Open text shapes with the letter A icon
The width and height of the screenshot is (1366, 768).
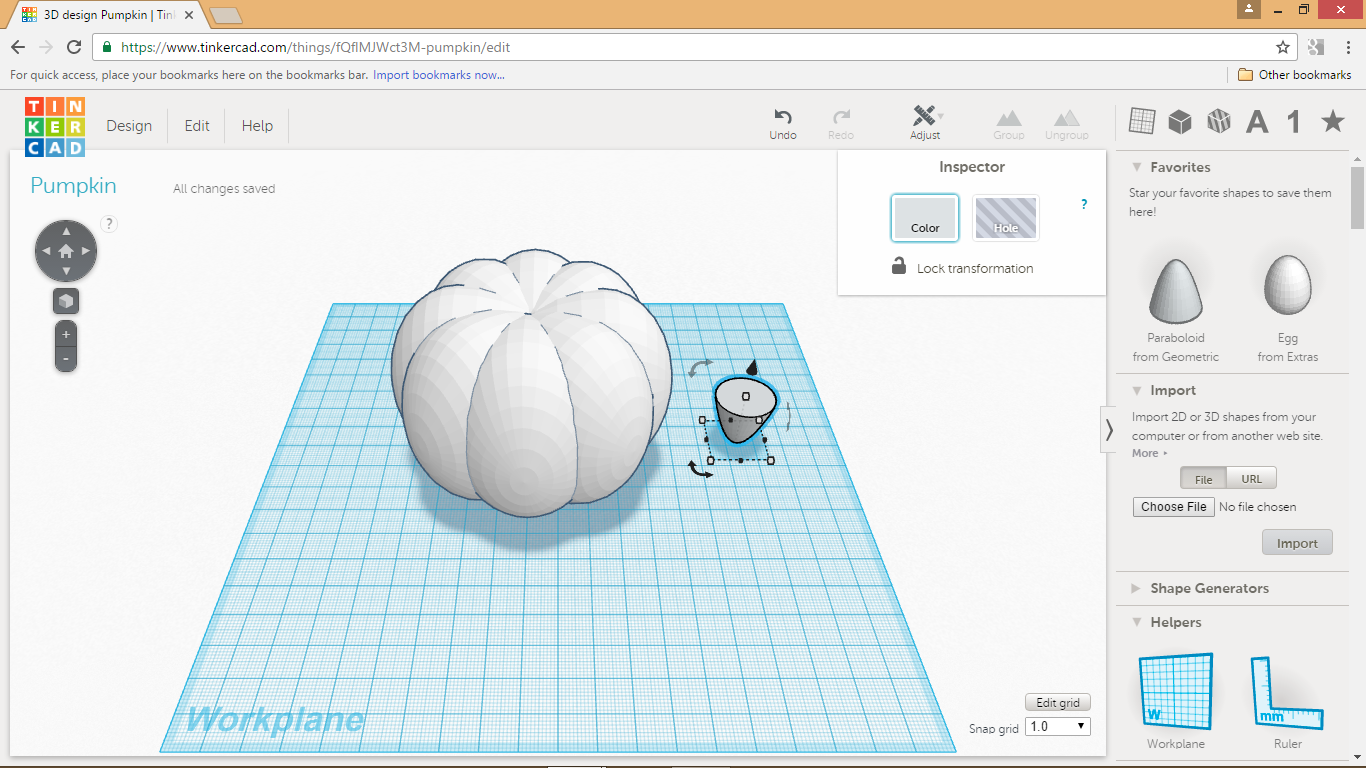point(1256,120)
